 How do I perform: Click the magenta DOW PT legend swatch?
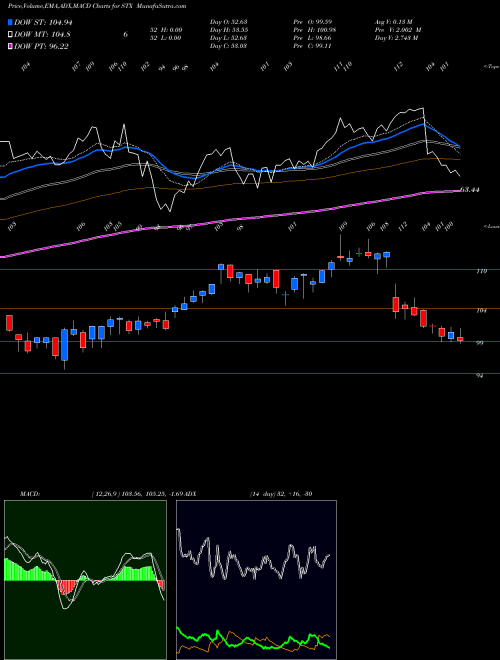tap(10, 46)
